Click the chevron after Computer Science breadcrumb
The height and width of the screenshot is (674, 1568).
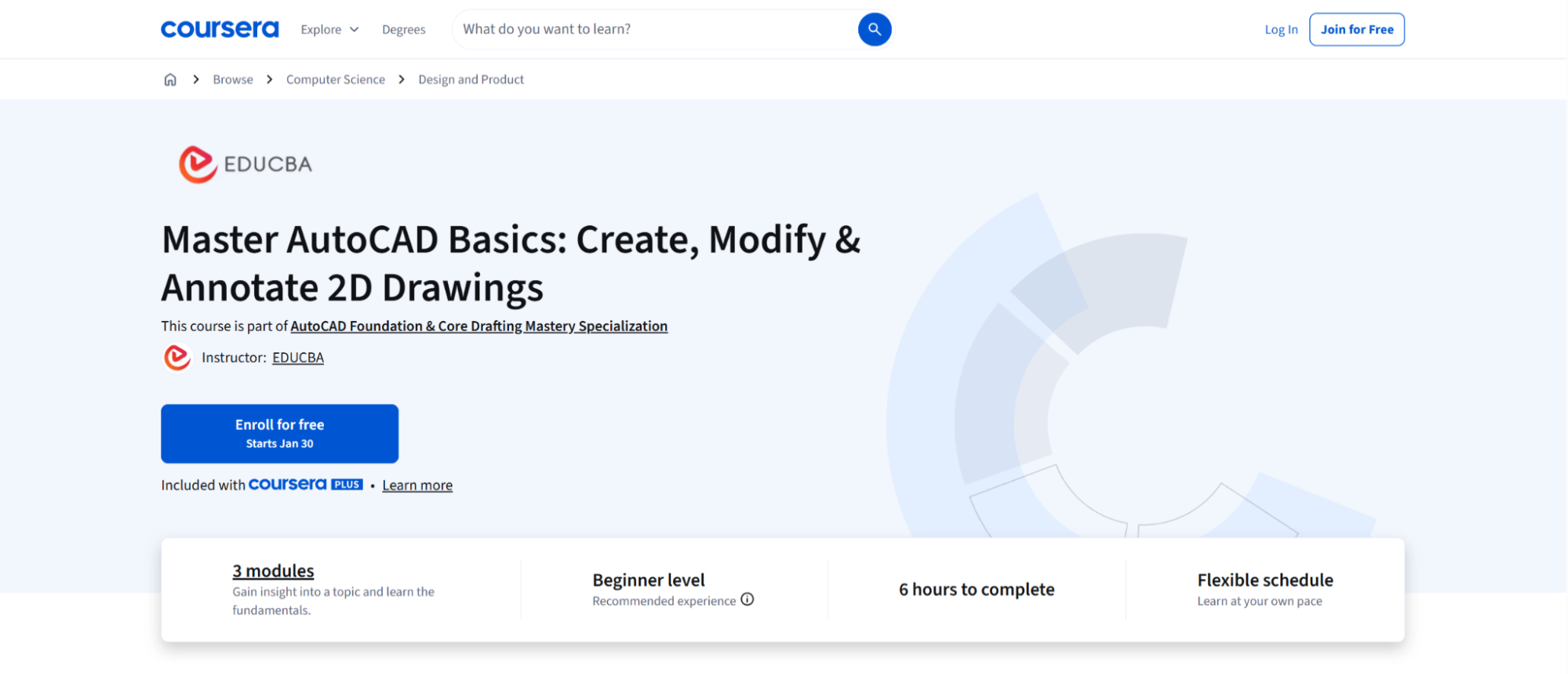(x=402, y=79)
